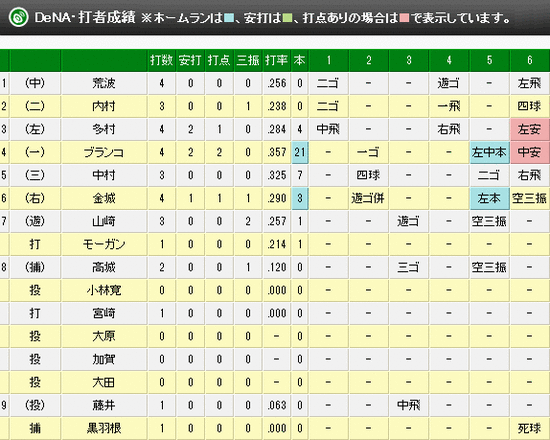Click position label (中)
The width and height of the screenshot is (550, 440).
point(35,83)
